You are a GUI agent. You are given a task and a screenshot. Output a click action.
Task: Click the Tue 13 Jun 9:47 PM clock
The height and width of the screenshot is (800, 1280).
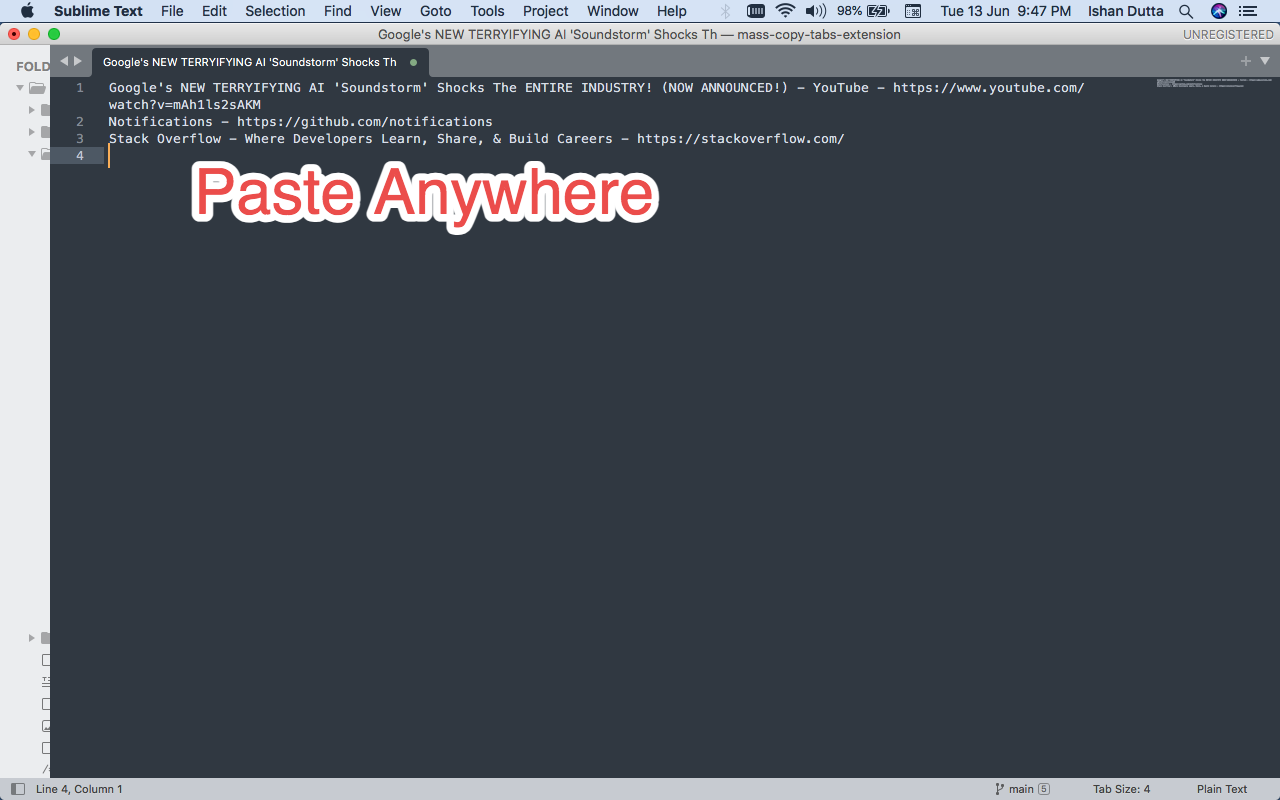click(x=1006, y=11)
